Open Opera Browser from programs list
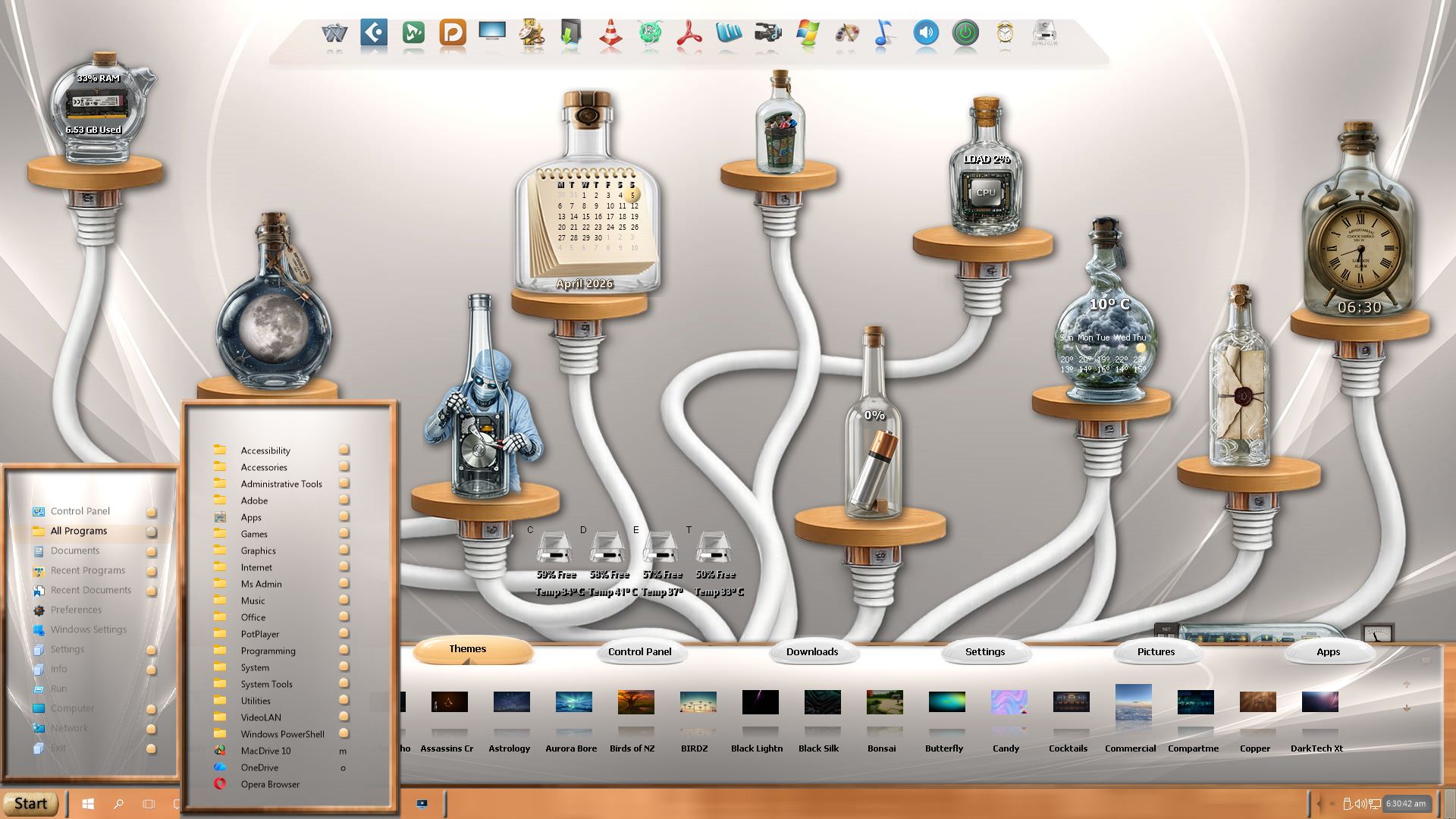Image resolution: width=1456 pixels, height=819 pixels. 270,784
